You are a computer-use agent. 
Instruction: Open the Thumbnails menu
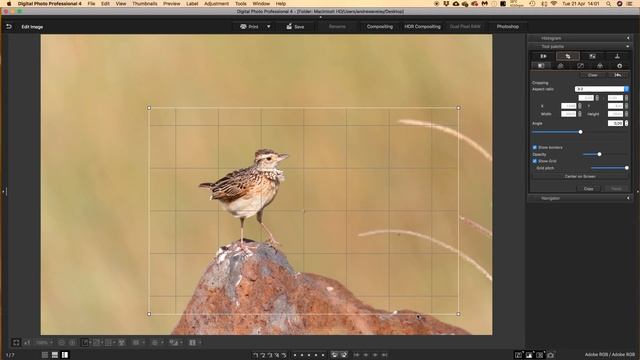coord(144,3)
